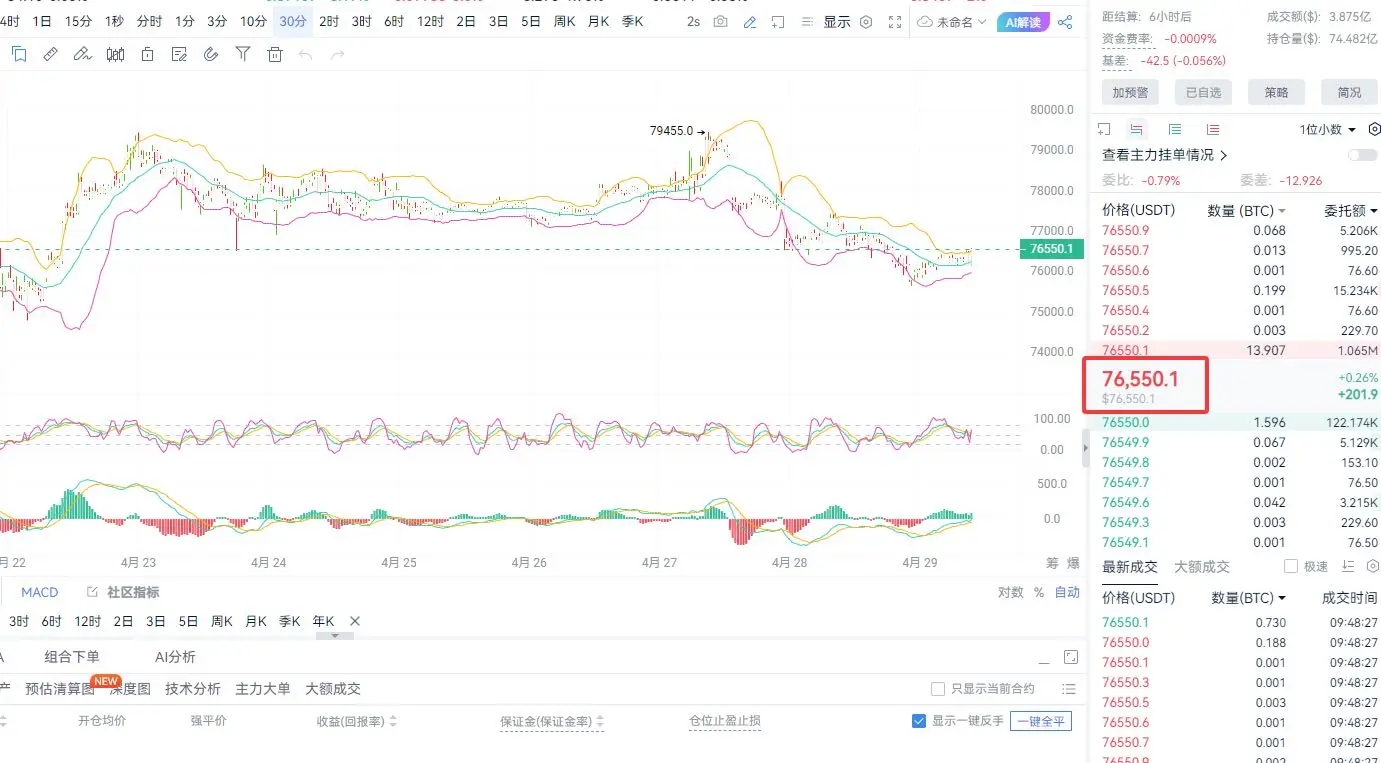Switch order book to red asks-only view
The image size is (1381, 763).
1213,129
